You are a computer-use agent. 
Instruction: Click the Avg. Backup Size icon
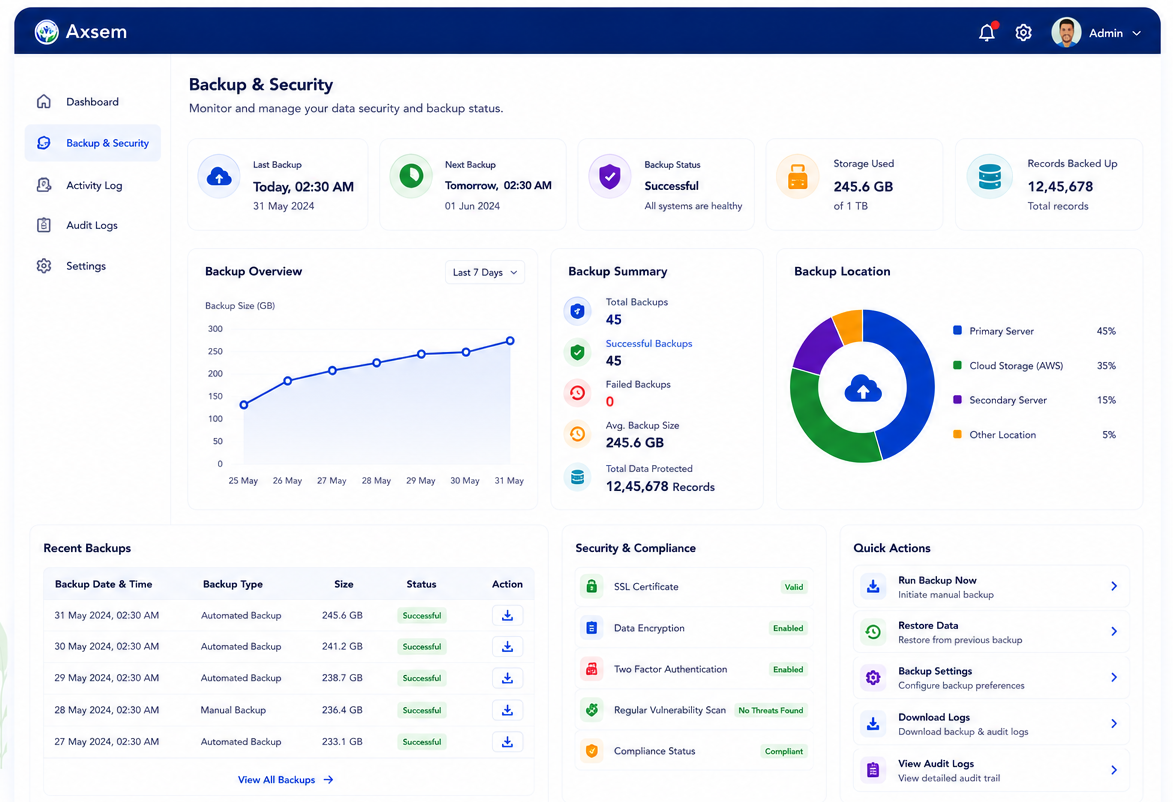[x=578, y=434]
